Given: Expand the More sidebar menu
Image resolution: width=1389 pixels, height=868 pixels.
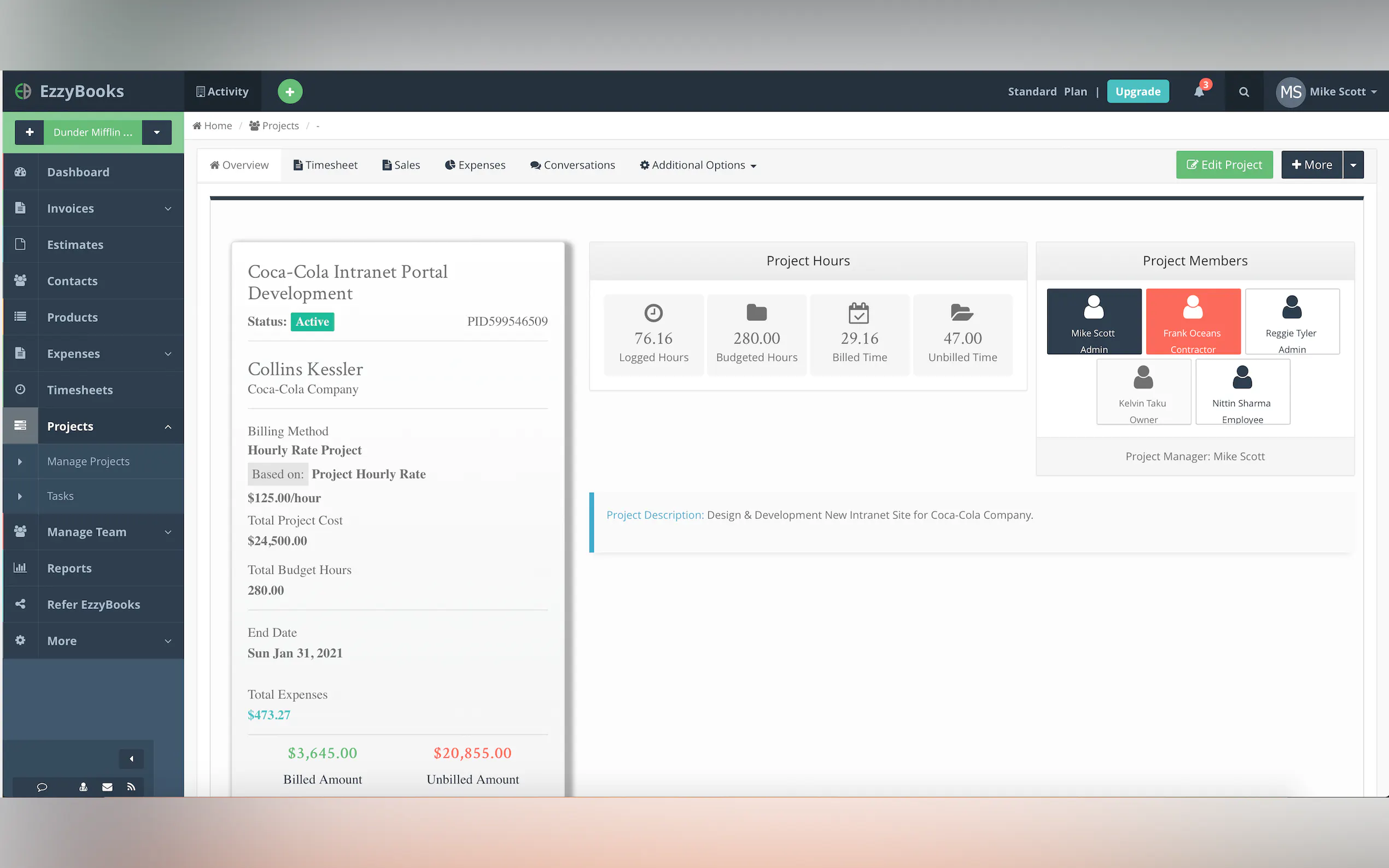Looking at the screenshot, I should pos(168,641).
